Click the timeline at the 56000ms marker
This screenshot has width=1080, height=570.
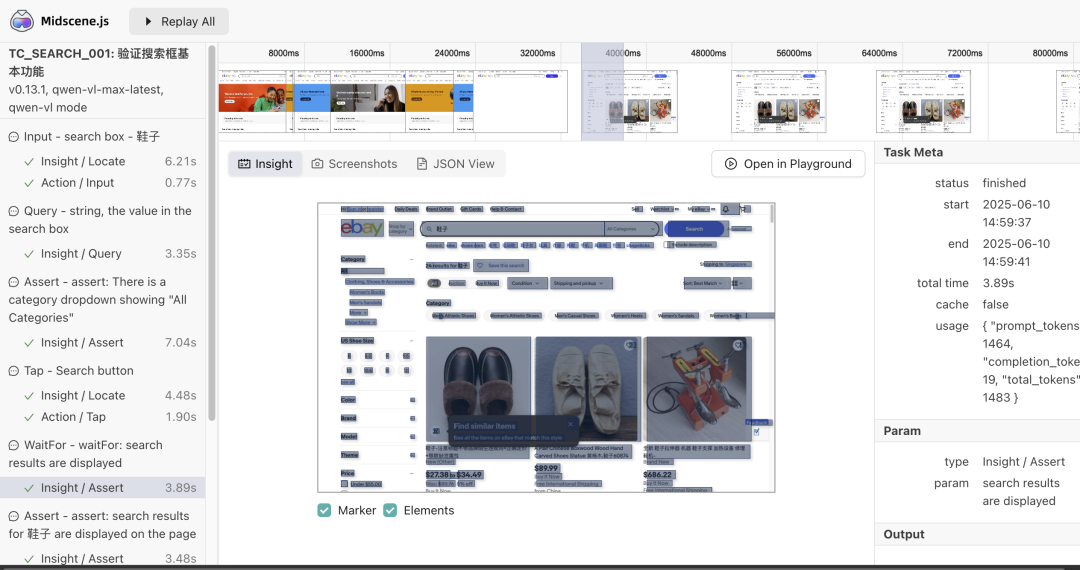click(793, 53)
